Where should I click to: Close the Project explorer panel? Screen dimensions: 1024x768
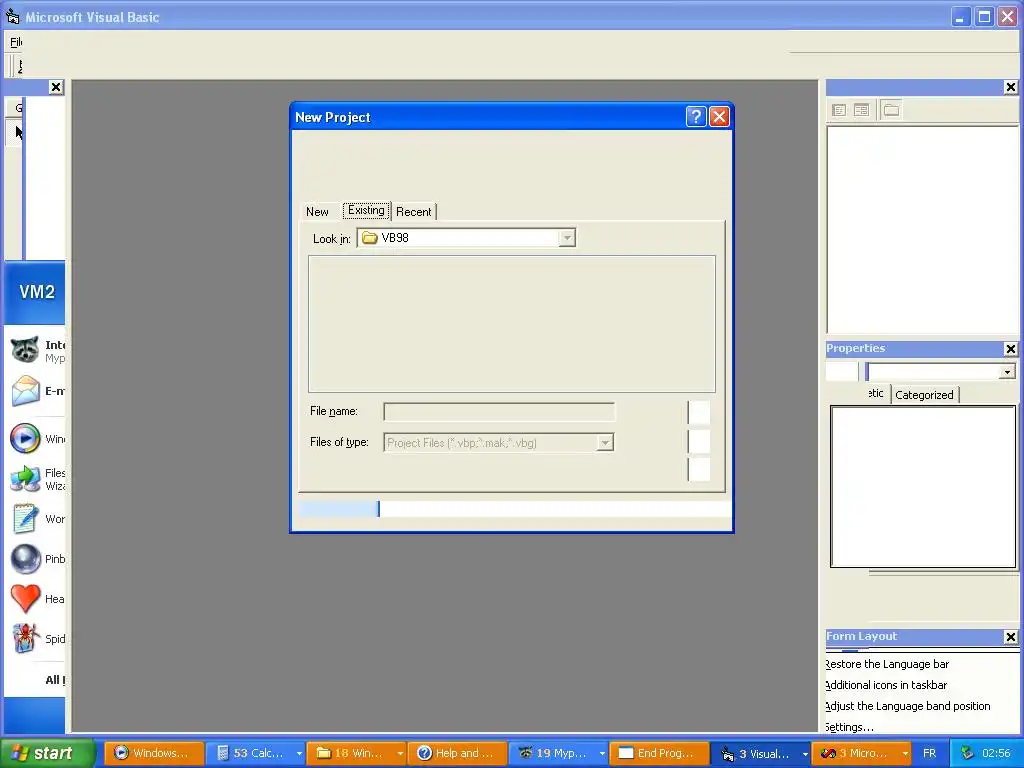1010,87
